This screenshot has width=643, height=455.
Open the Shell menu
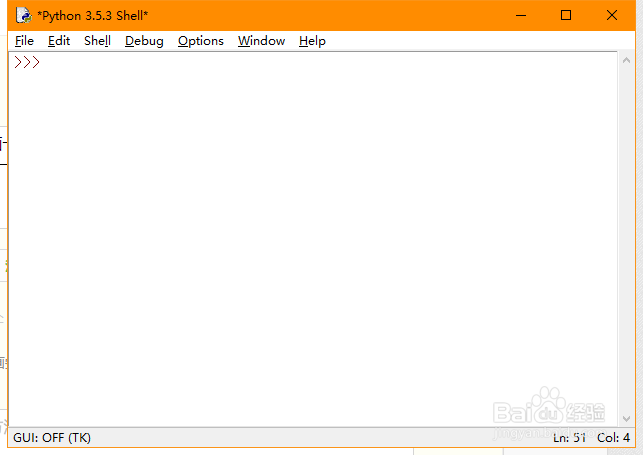pyautogui.click(x=97, y=41)
